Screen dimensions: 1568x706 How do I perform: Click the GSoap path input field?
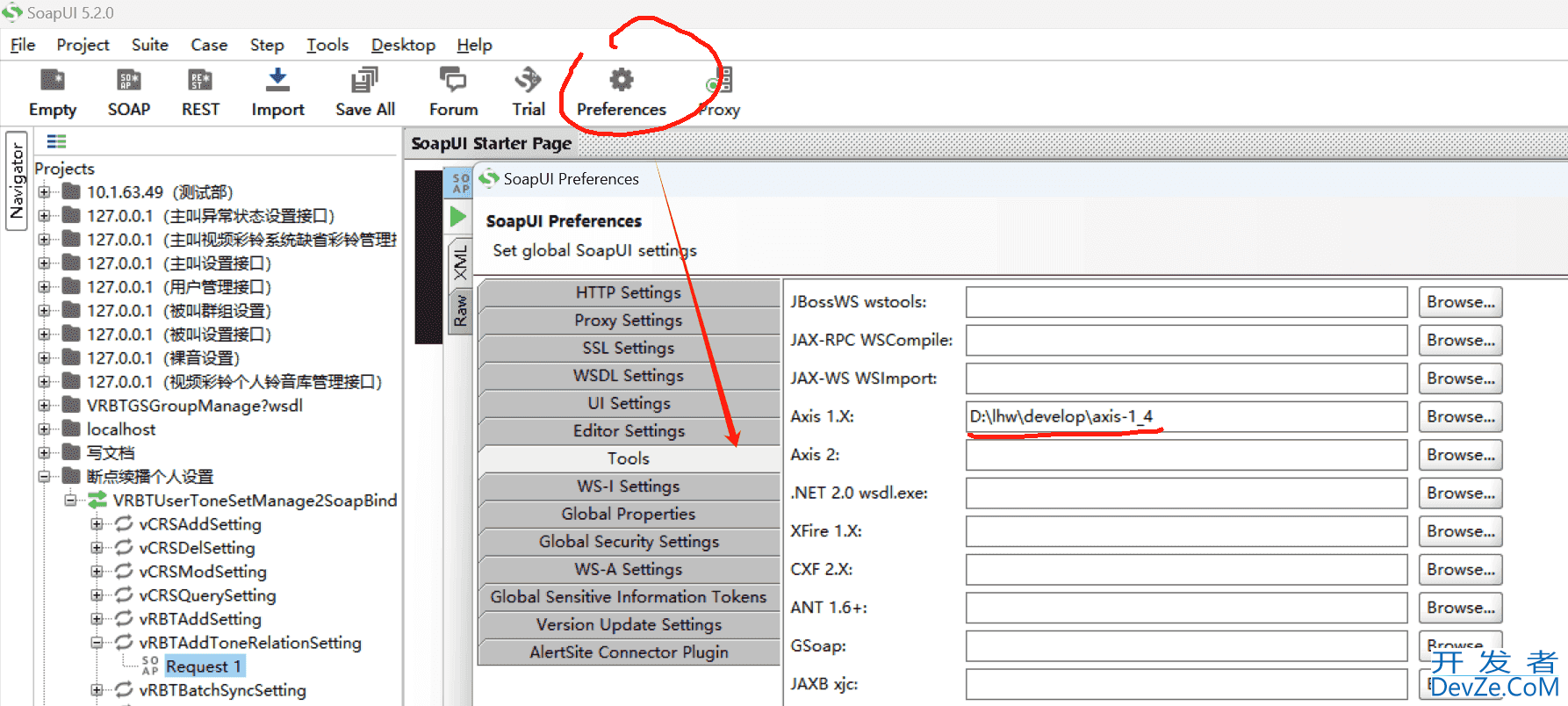point(1187,646)
